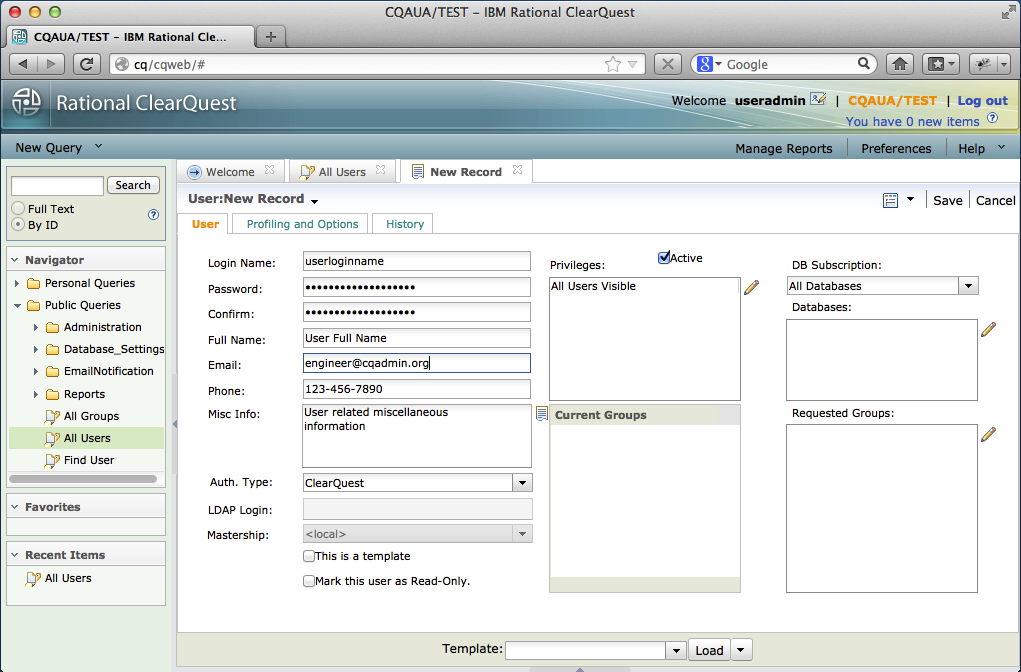The height and width of the screenshot is (672, 1021).
Task: Check This is a template checkbox
Action: coord(309,556)
